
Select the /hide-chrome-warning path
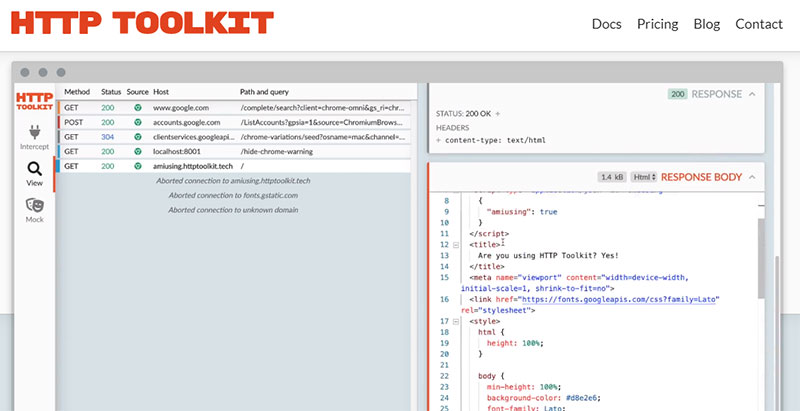277,151
